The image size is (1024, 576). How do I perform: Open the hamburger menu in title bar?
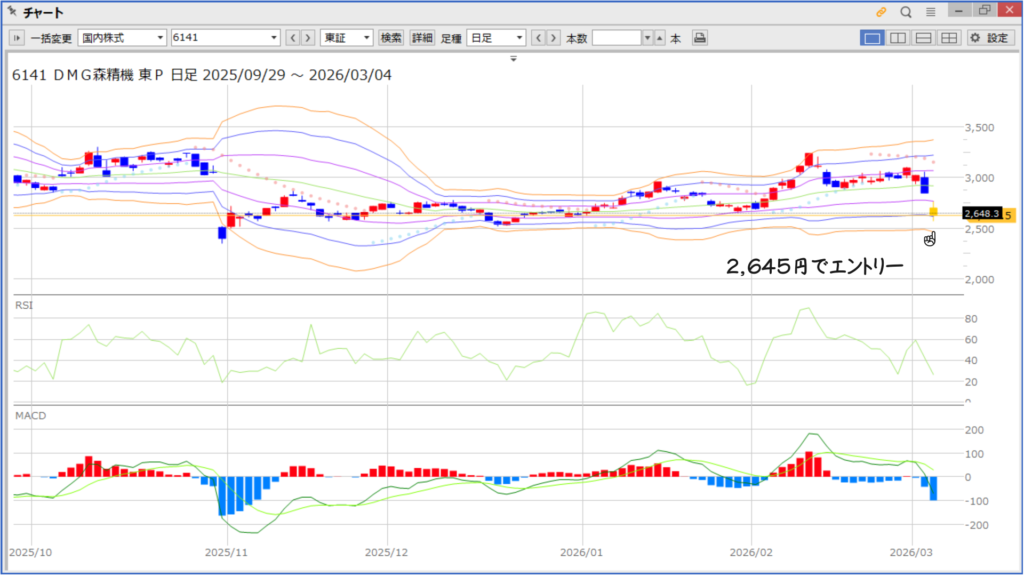(931, 12)
